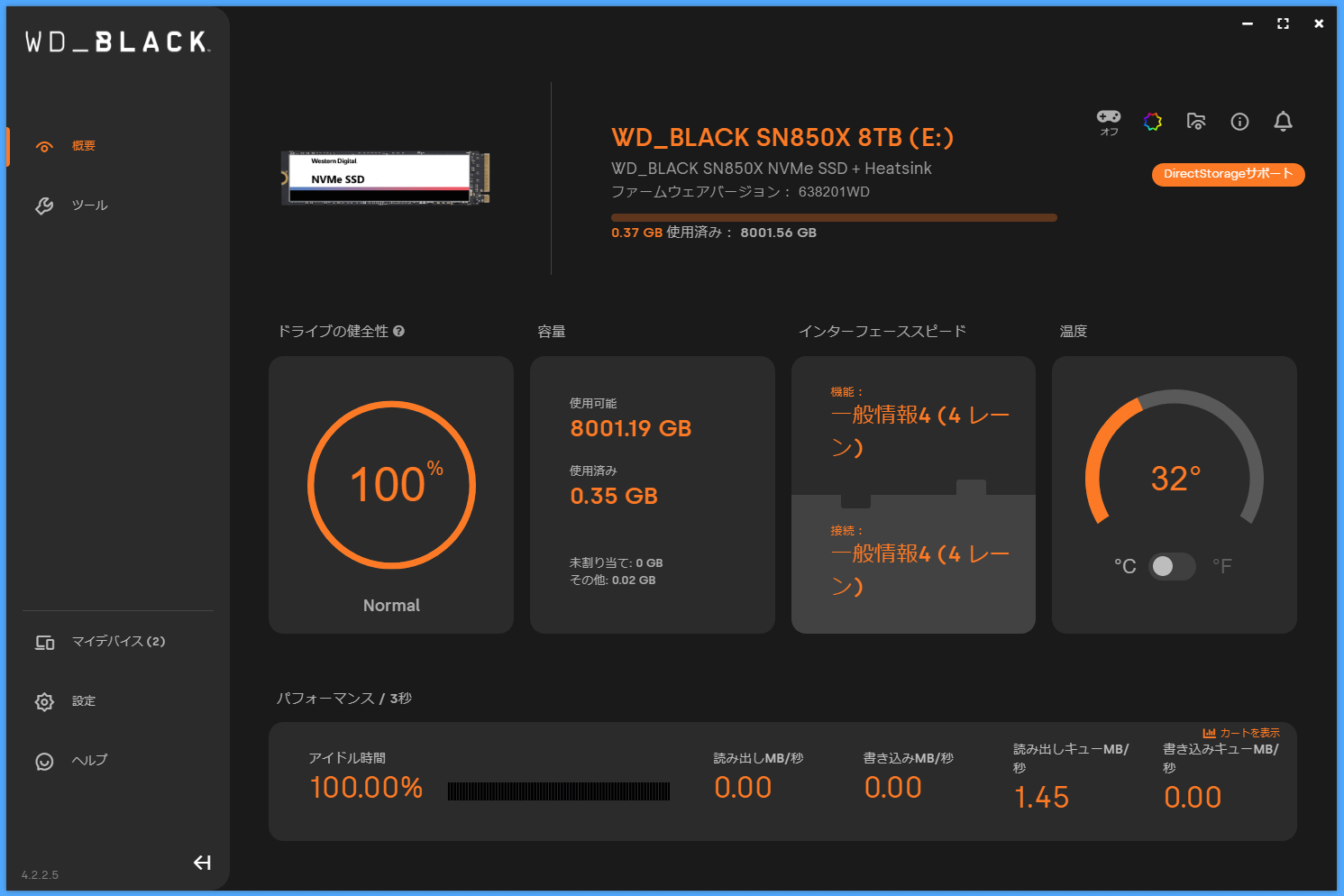
Task: Click the NVMe SSD drive thumbnail
Action: click(x=386, y=178)
